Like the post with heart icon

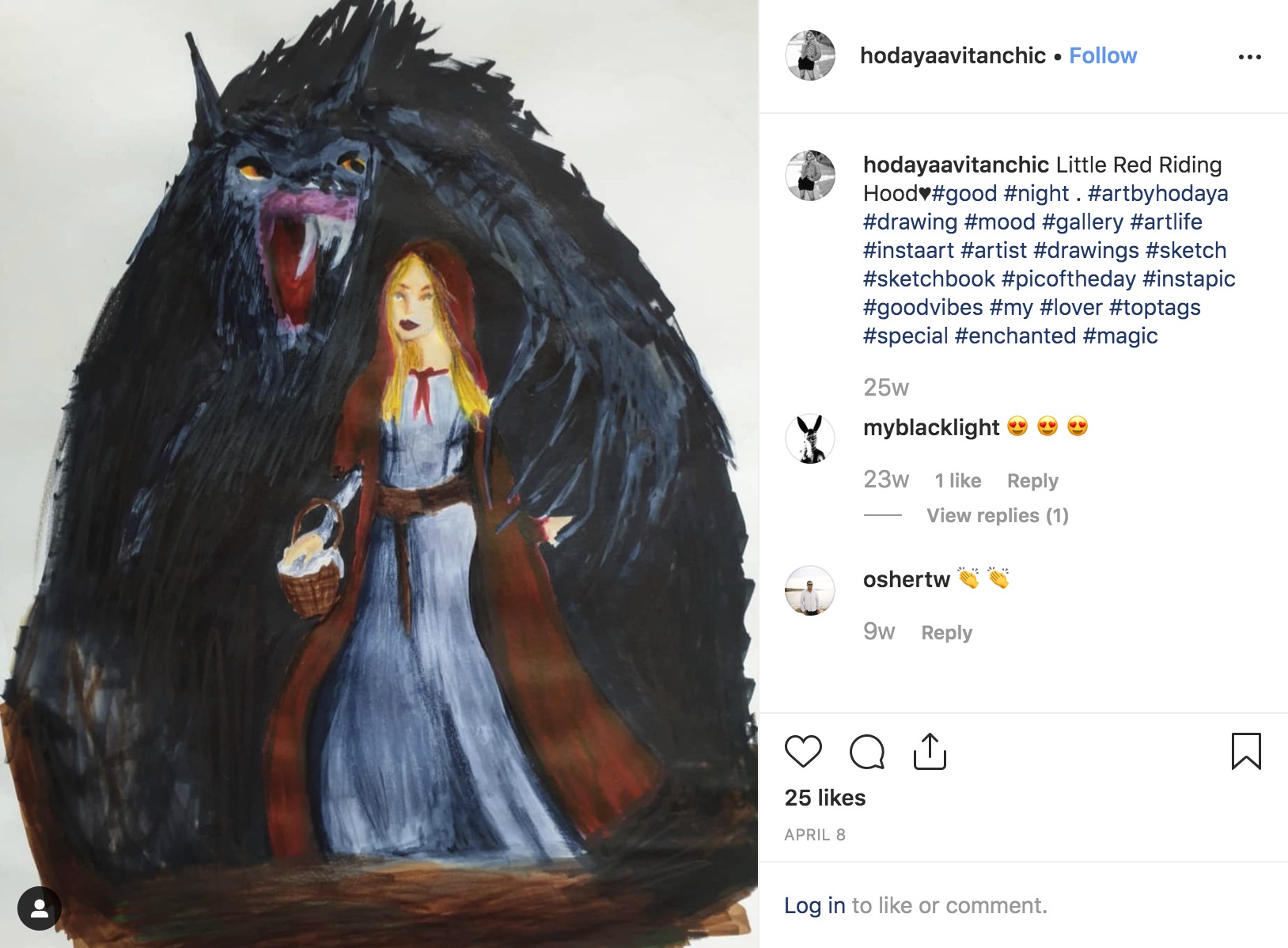803,751
